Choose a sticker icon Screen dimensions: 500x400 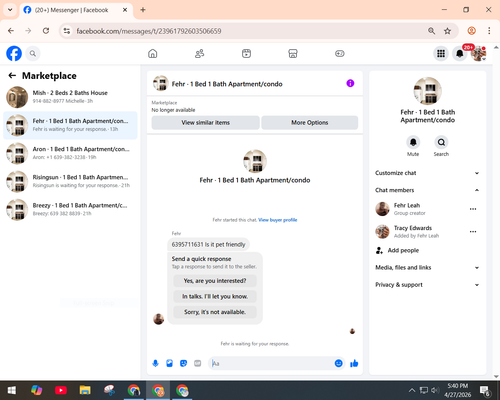point(183,363)
